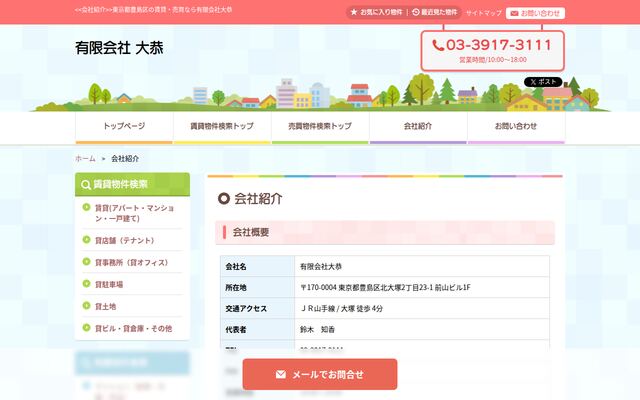
Task: Click the 会社紹介 breadcrumb text
Action: tap(125, 158)
